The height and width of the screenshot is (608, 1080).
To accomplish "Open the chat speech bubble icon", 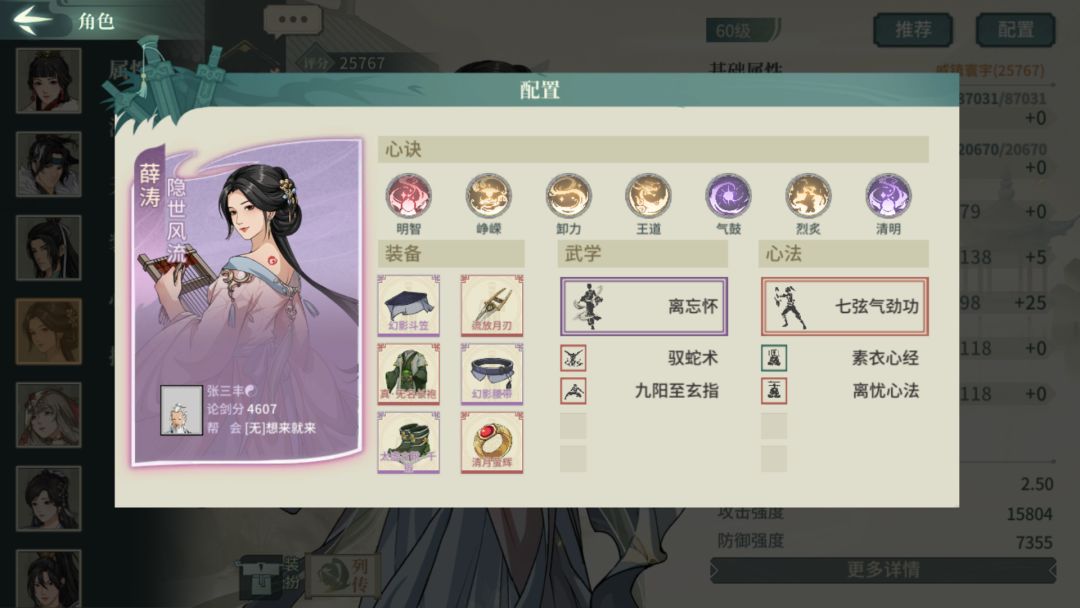I will tap(293, 21).
